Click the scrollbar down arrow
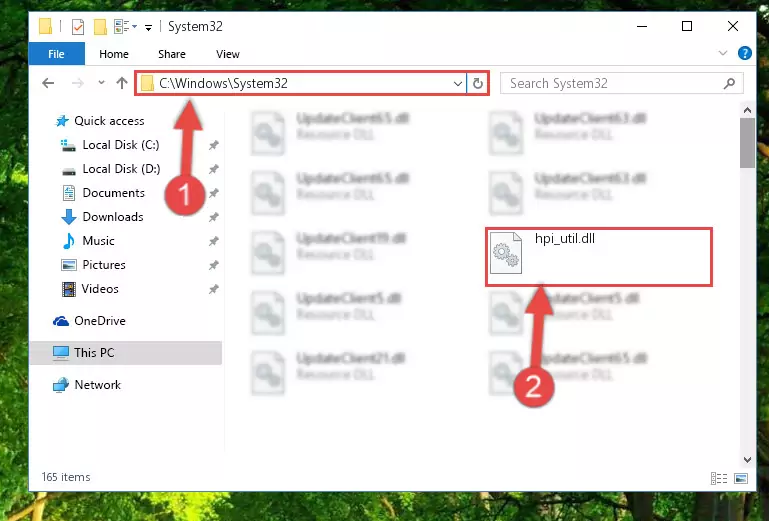 (x=747, y=460)
